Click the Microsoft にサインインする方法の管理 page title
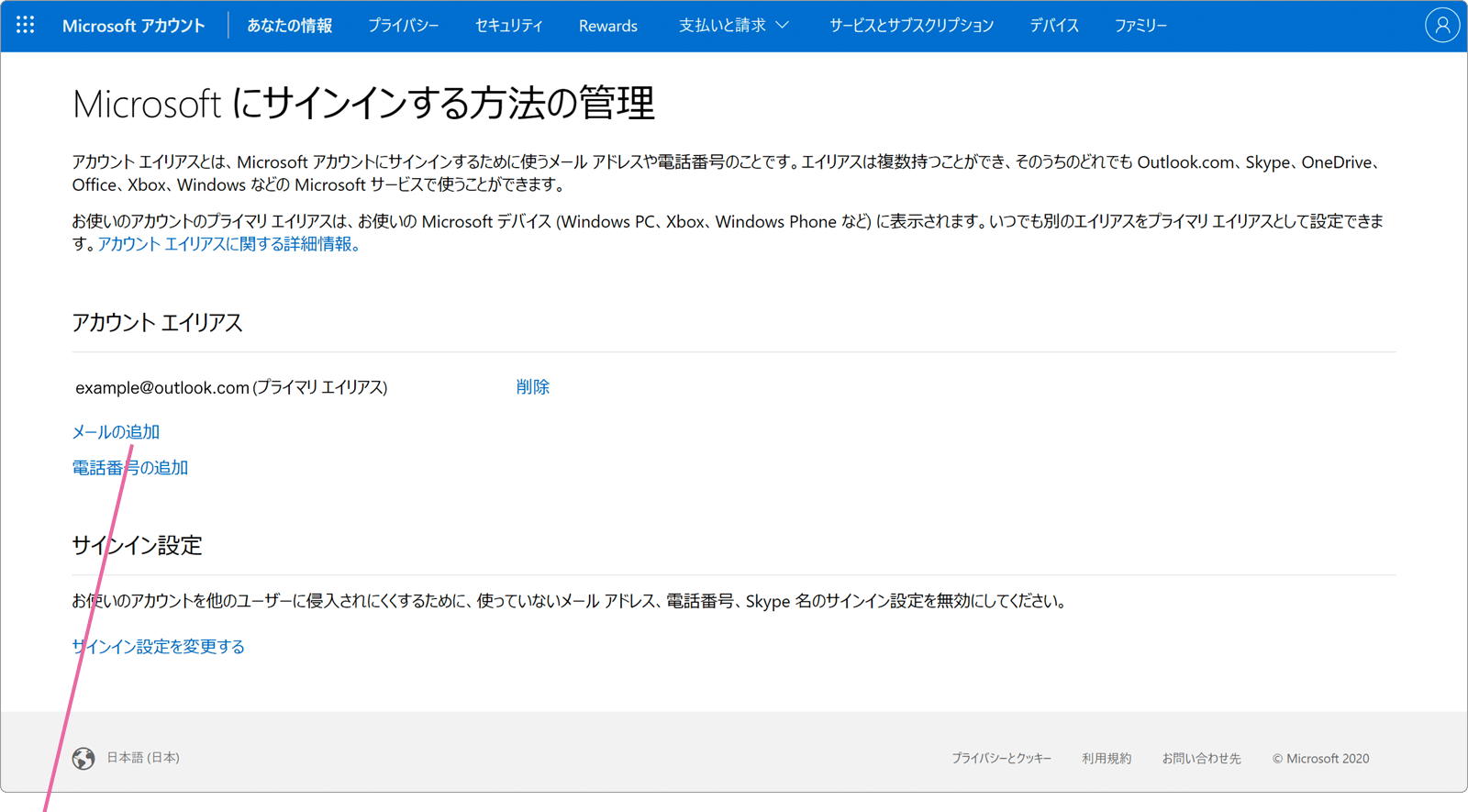The height and width of the screenshot is (812, 1468). 363,104
